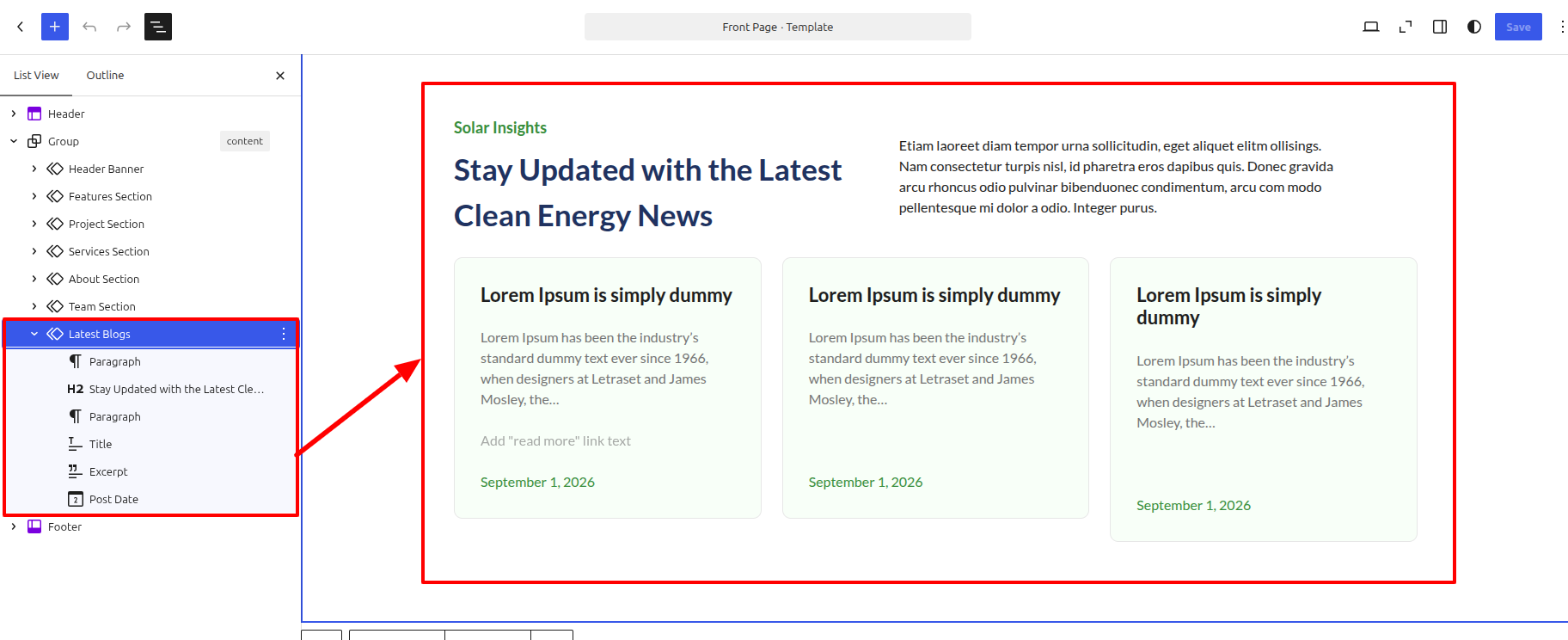Switch to the Outline tab
Viewport: 1568px width, 640px height.
(105, 76)
